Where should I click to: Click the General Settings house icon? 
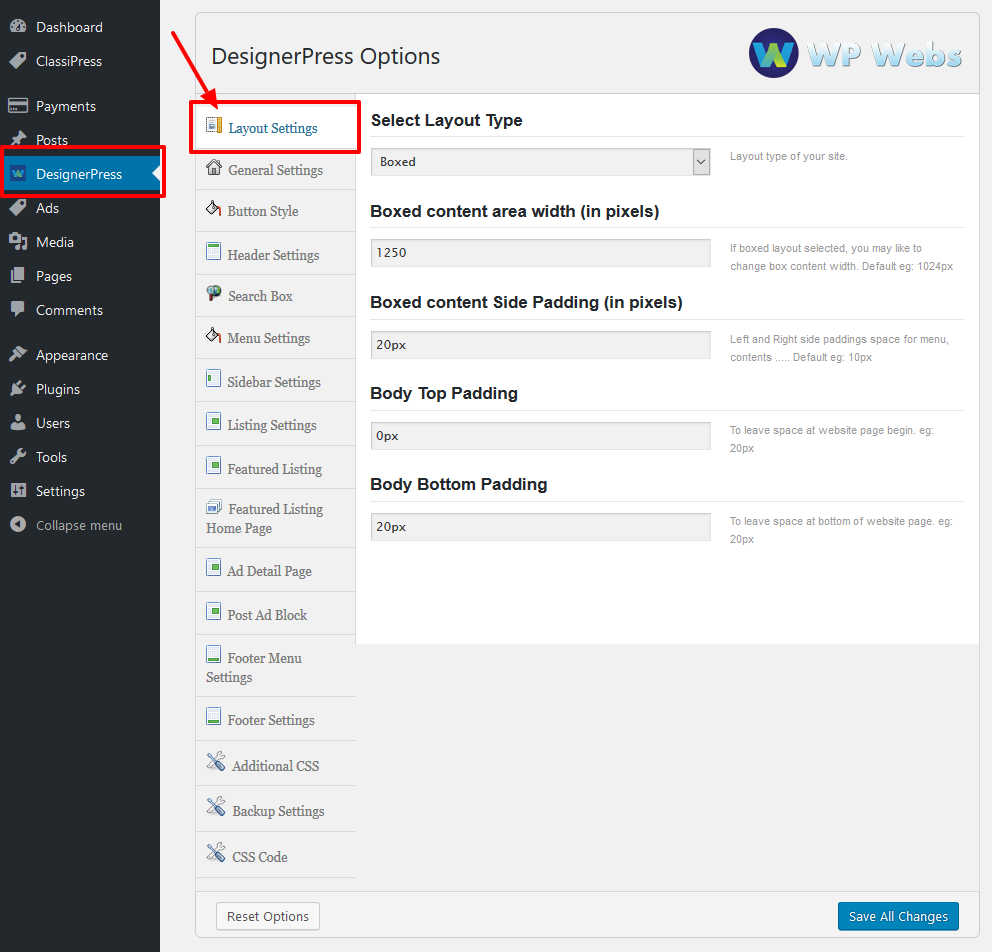[214, 168]
